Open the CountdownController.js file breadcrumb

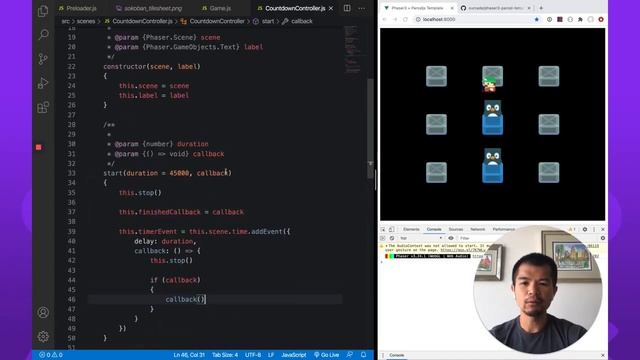pos(138,21)
